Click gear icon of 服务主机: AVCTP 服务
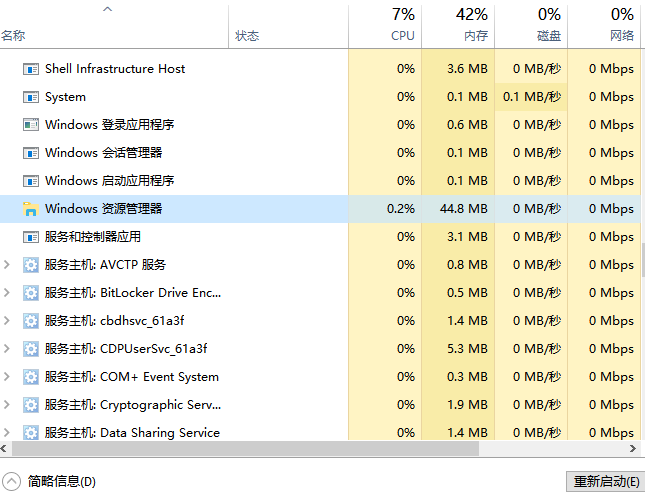The width and height of the screenshot is (645, 498). click(31, 265)
